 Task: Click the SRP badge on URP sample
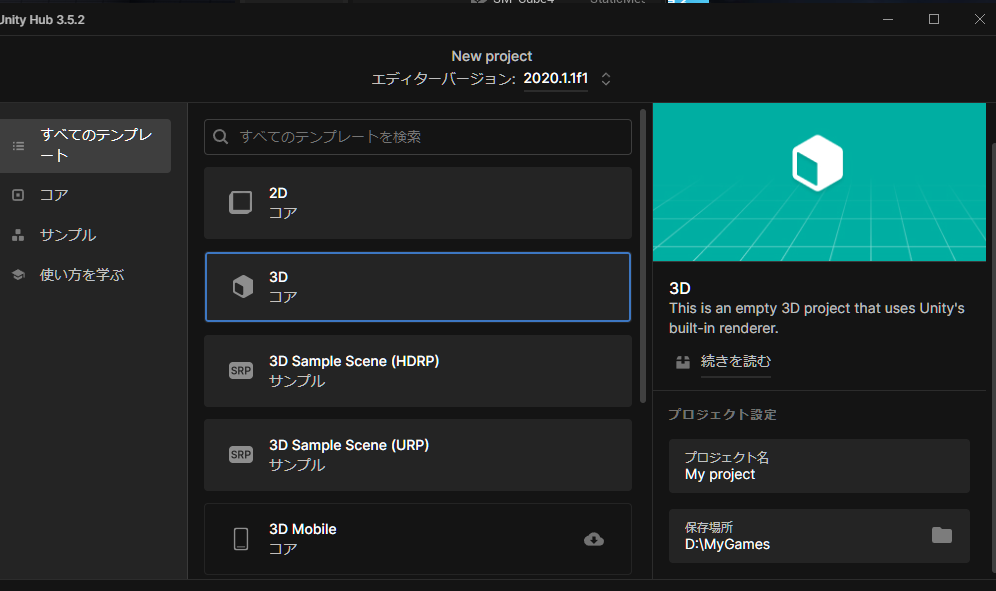[241, 455]
